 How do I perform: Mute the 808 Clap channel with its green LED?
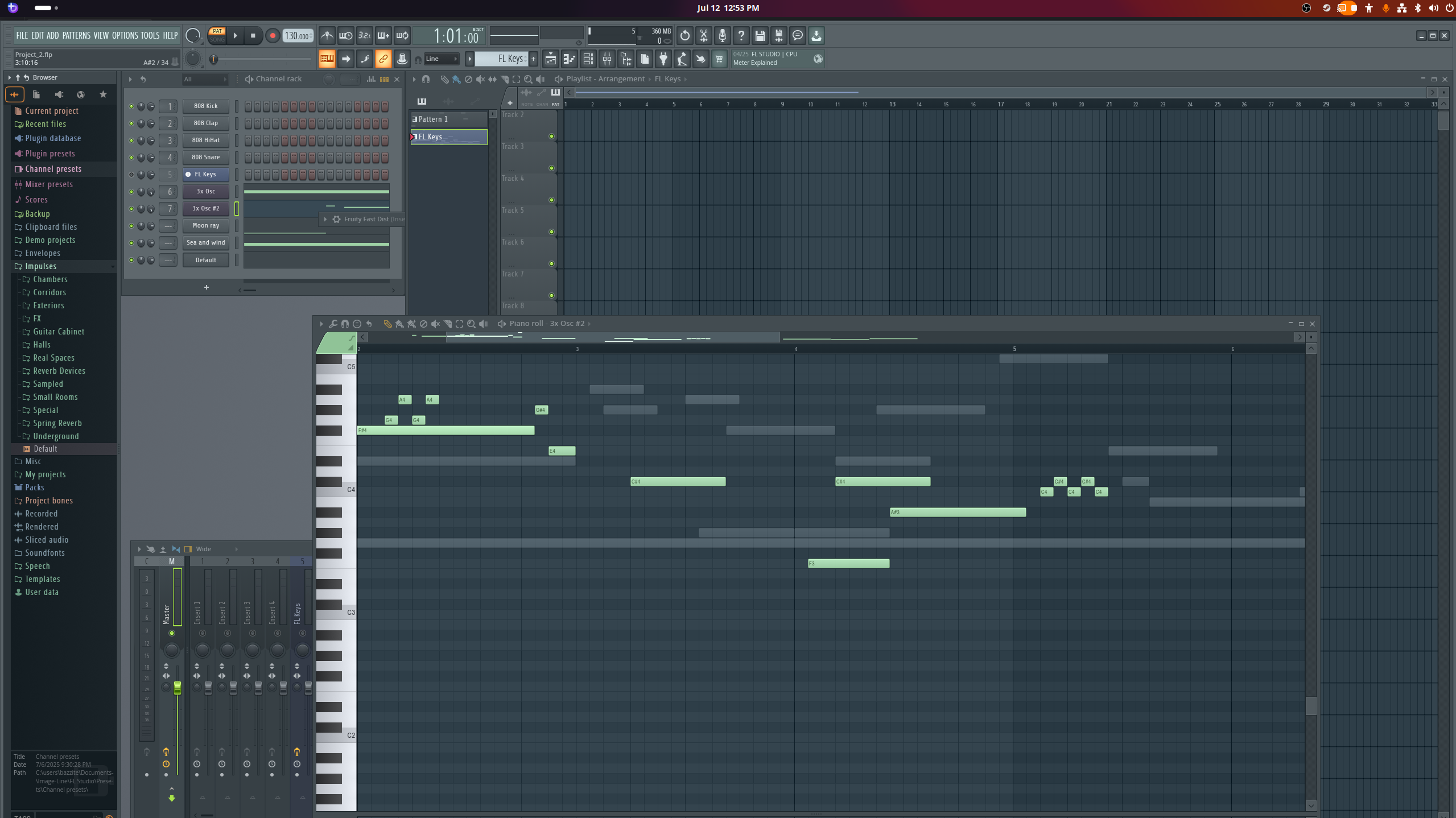[x=131, y=123]
